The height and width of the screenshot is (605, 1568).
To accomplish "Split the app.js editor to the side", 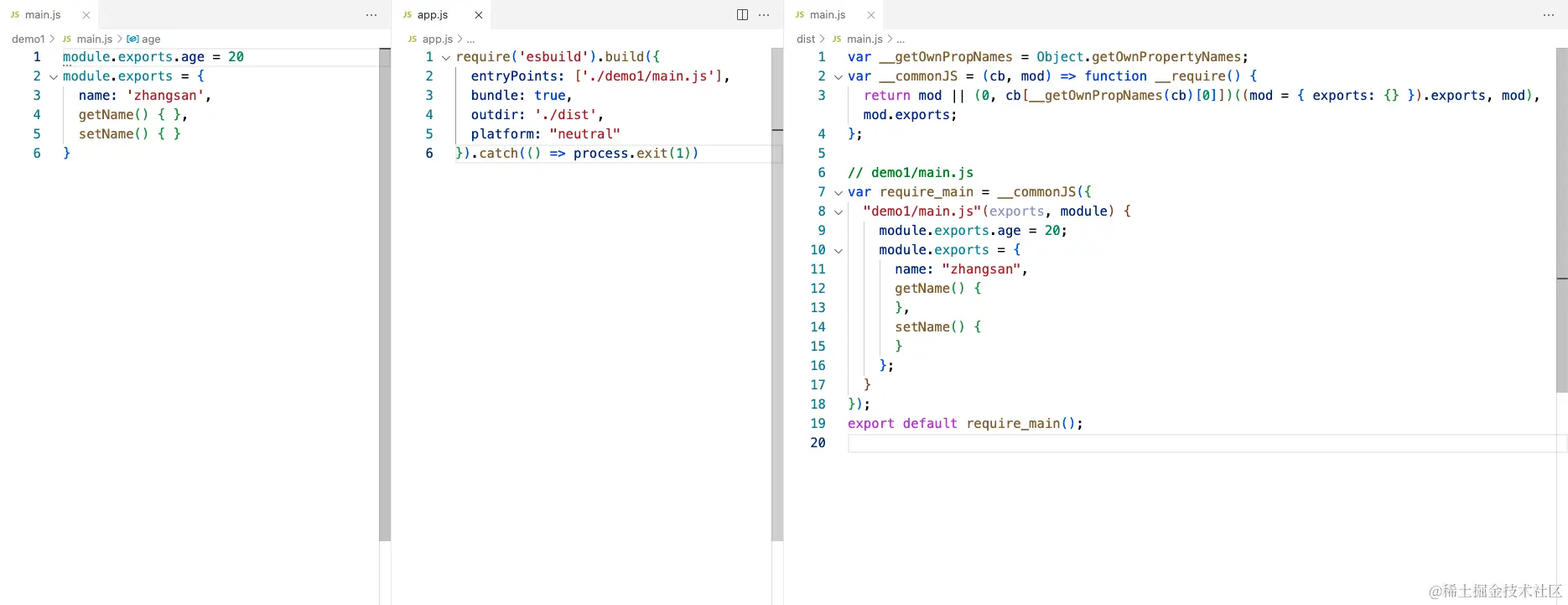I will 742,15.
